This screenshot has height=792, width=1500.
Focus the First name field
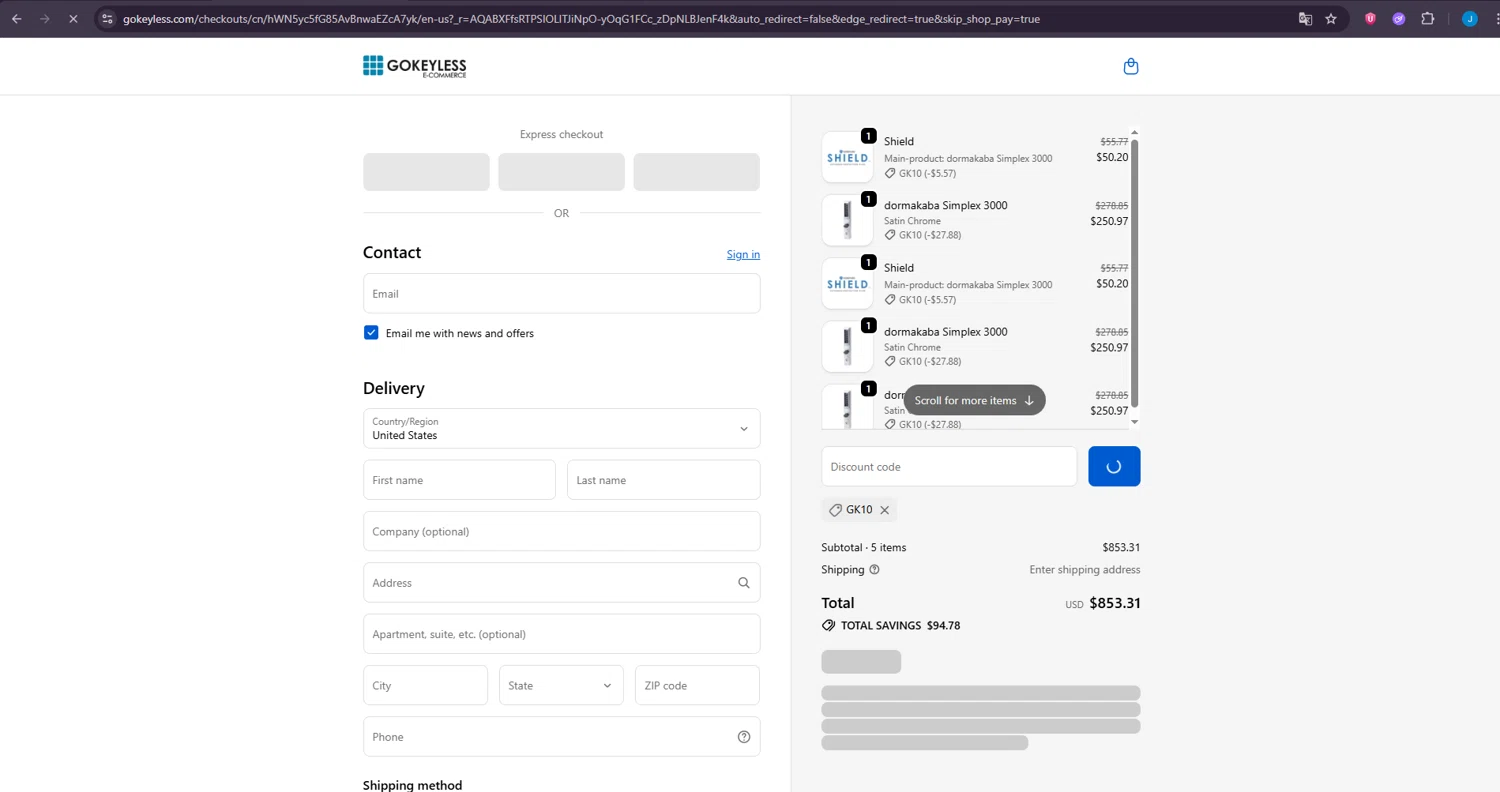tap(459, 480)
